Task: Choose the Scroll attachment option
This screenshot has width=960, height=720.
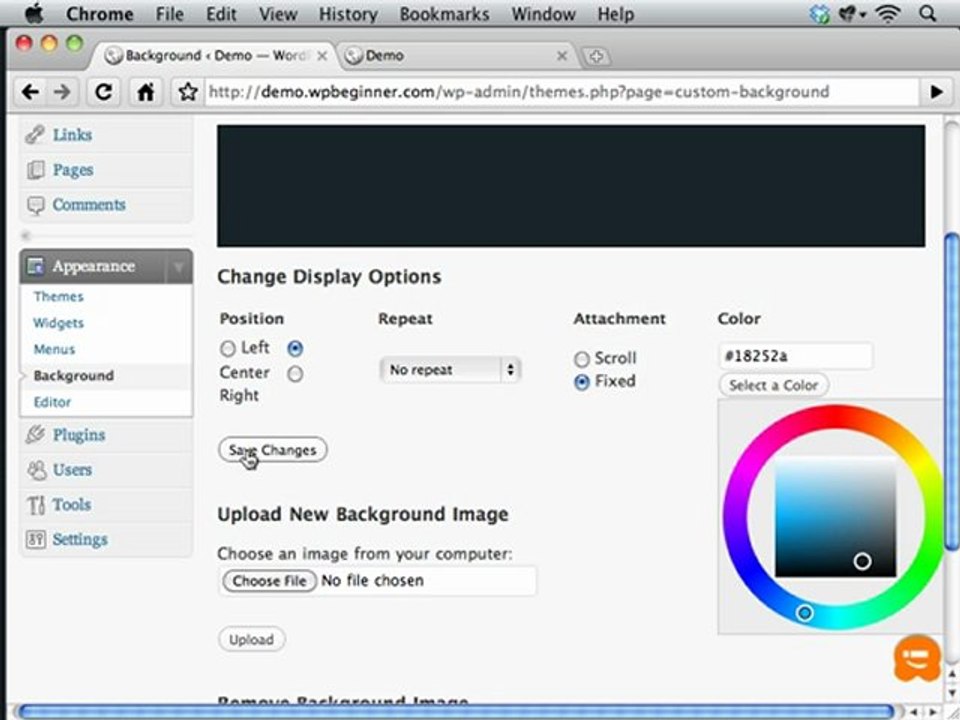Action: [x=582, y=359]
